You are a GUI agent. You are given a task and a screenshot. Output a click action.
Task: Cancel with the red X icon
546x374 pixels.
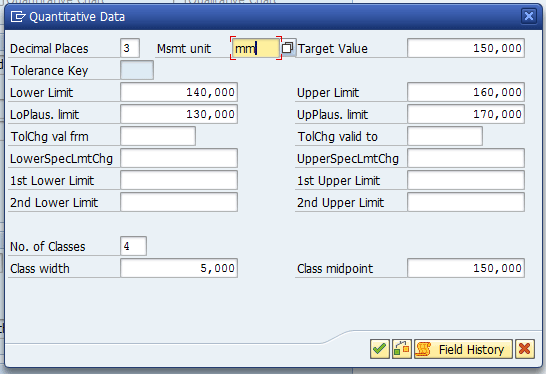525,349
